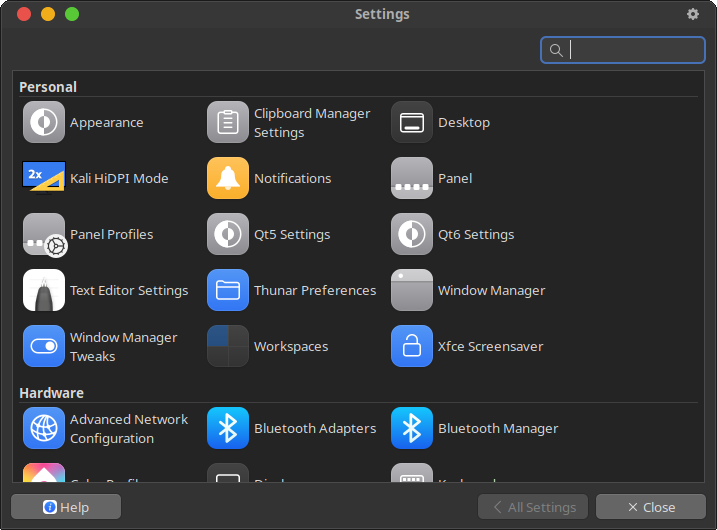717x530 pixels.
Task: Launch Kali HiDPI Mode icon
Action: [44, 178]
